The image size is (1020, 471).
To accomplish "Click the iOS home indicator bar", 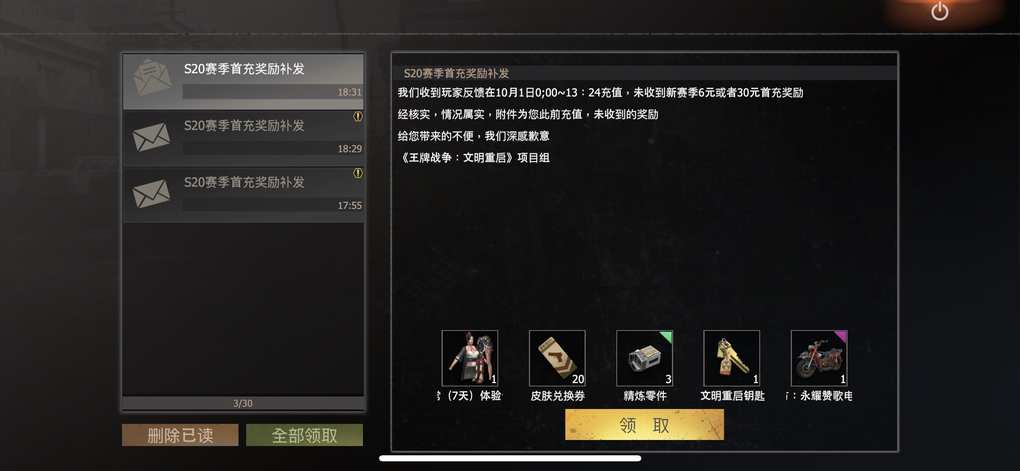I will 510,459.
